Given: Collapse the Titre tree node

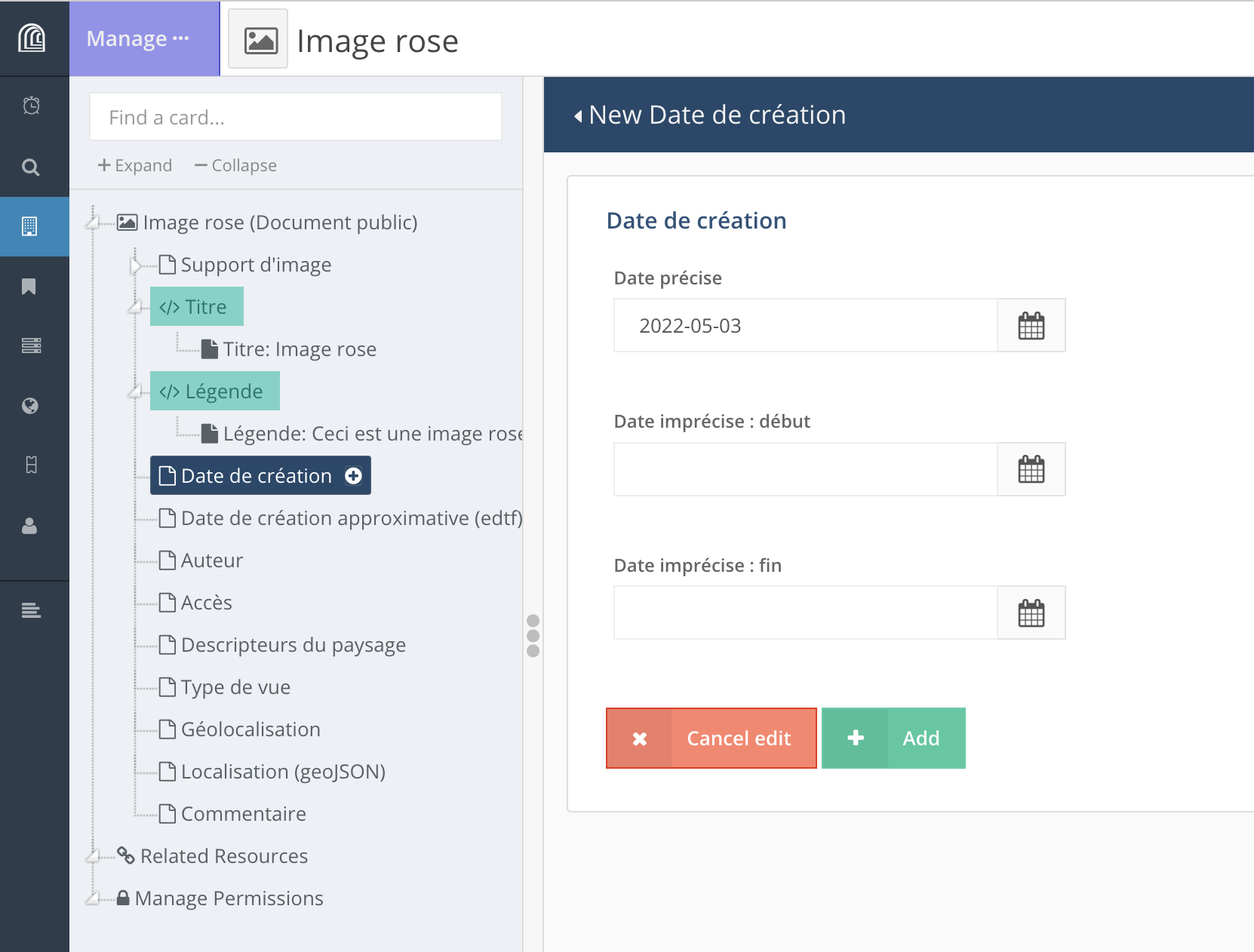Looking at the screenshot, I should coord(136,307).
